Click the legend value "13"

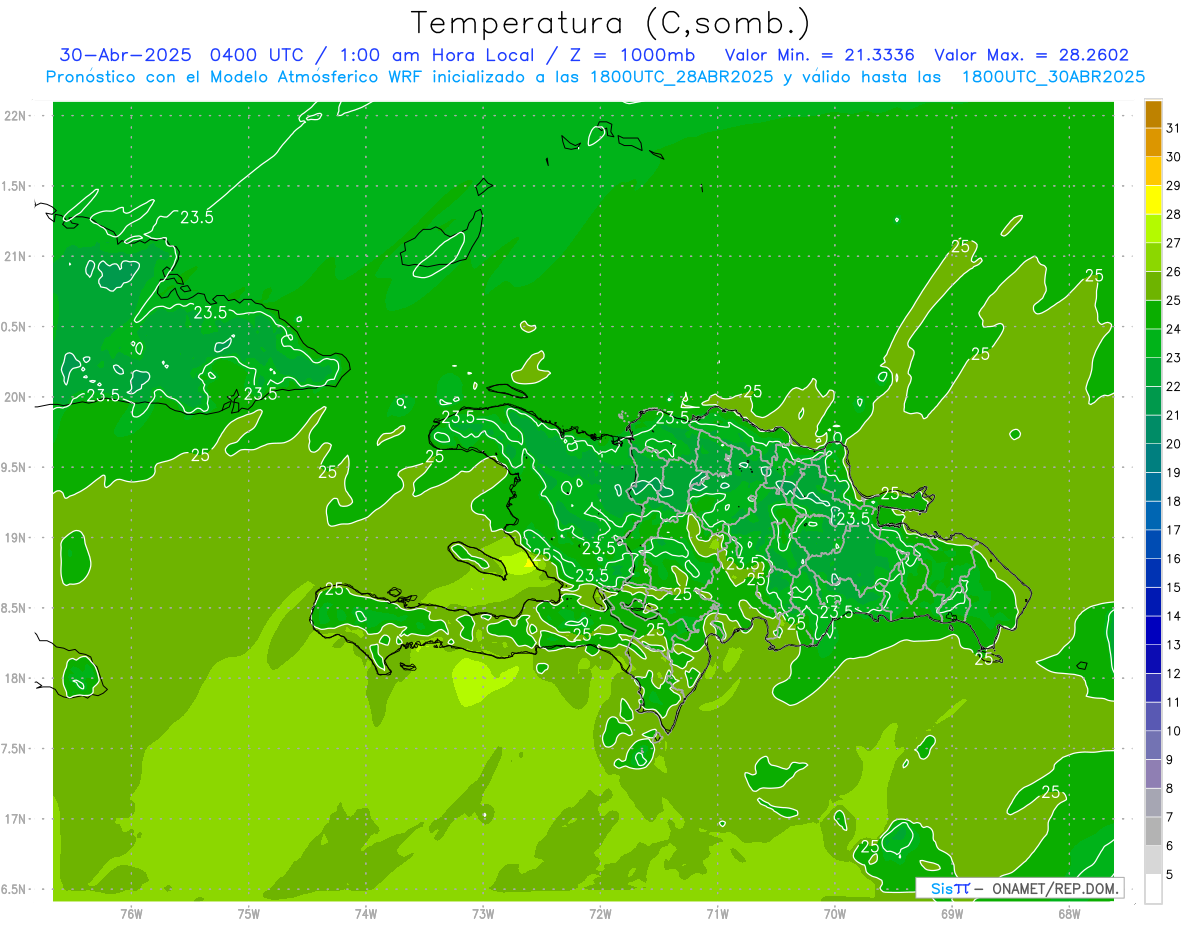(x=1173, y=645)
